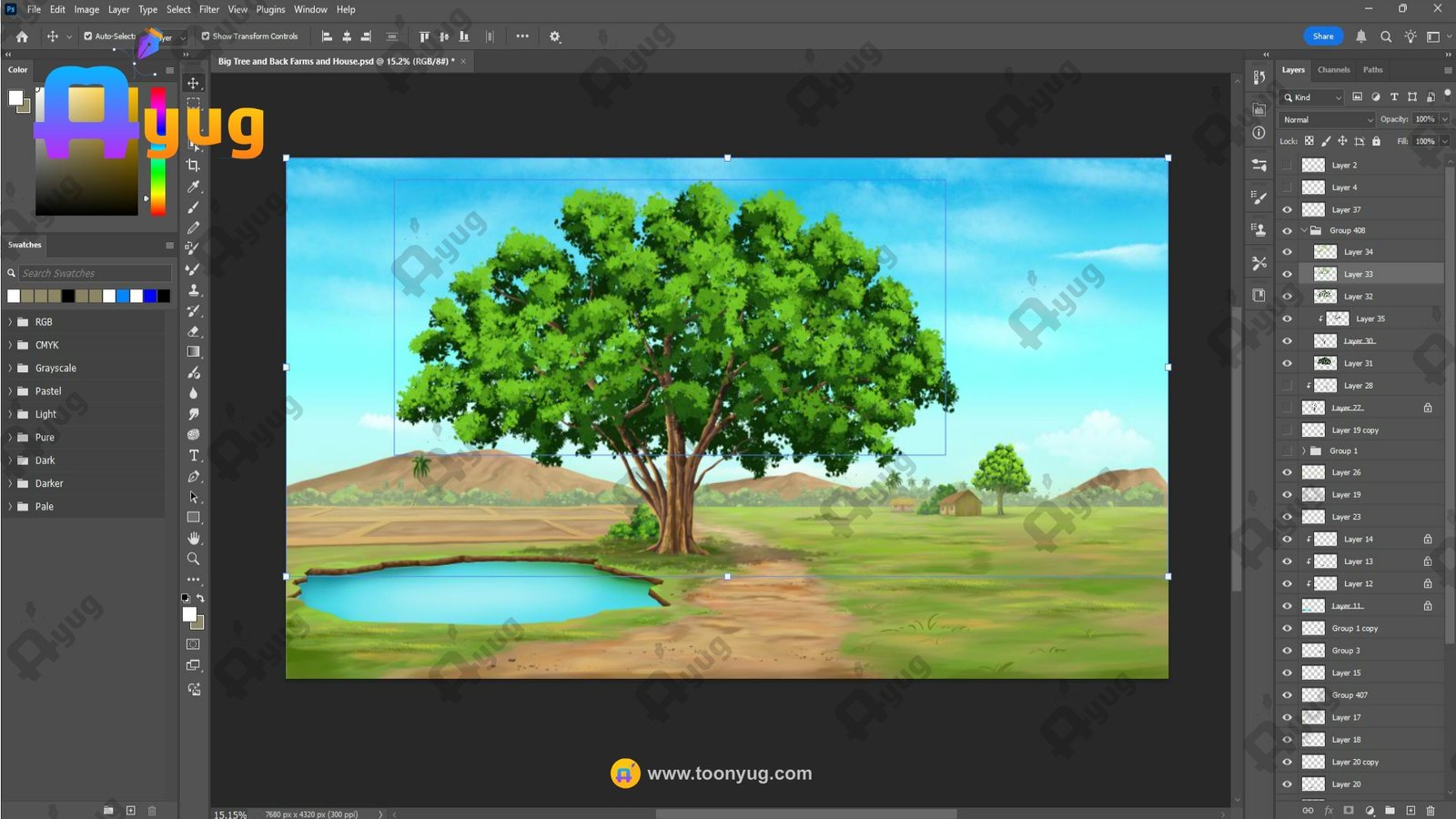Image resolution: width=1456 pixels, height=819 pixels.
Task: Open the Filter menu
Action: click(208, 9)
